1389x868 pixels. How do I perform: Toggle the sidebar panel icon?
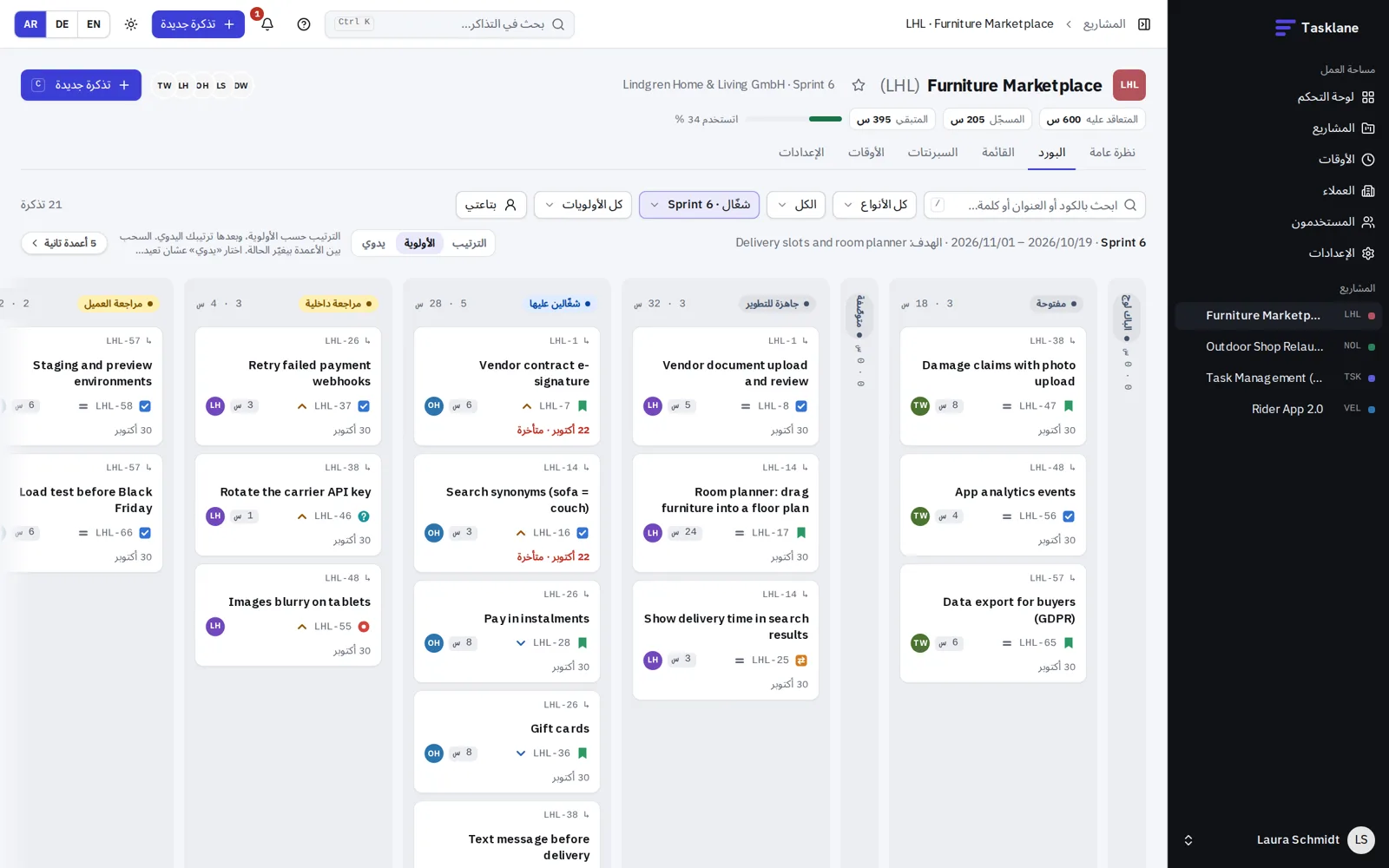(x=1144, y=24)
